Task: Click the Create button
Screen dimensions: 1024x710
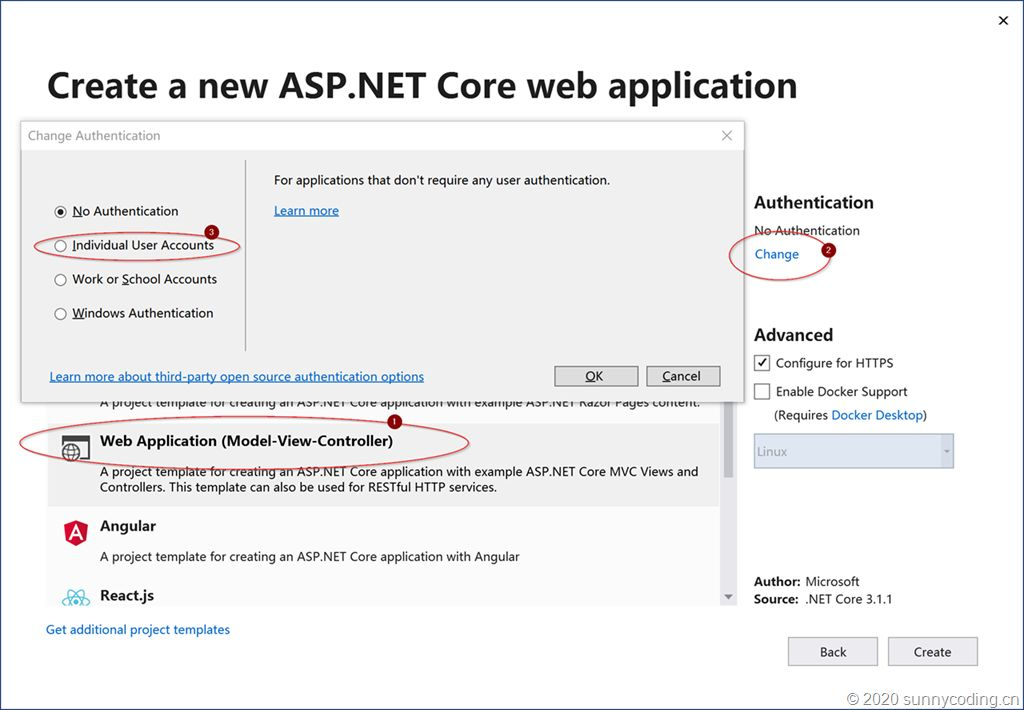Action: pyautogui.click(x=932, y=652)
